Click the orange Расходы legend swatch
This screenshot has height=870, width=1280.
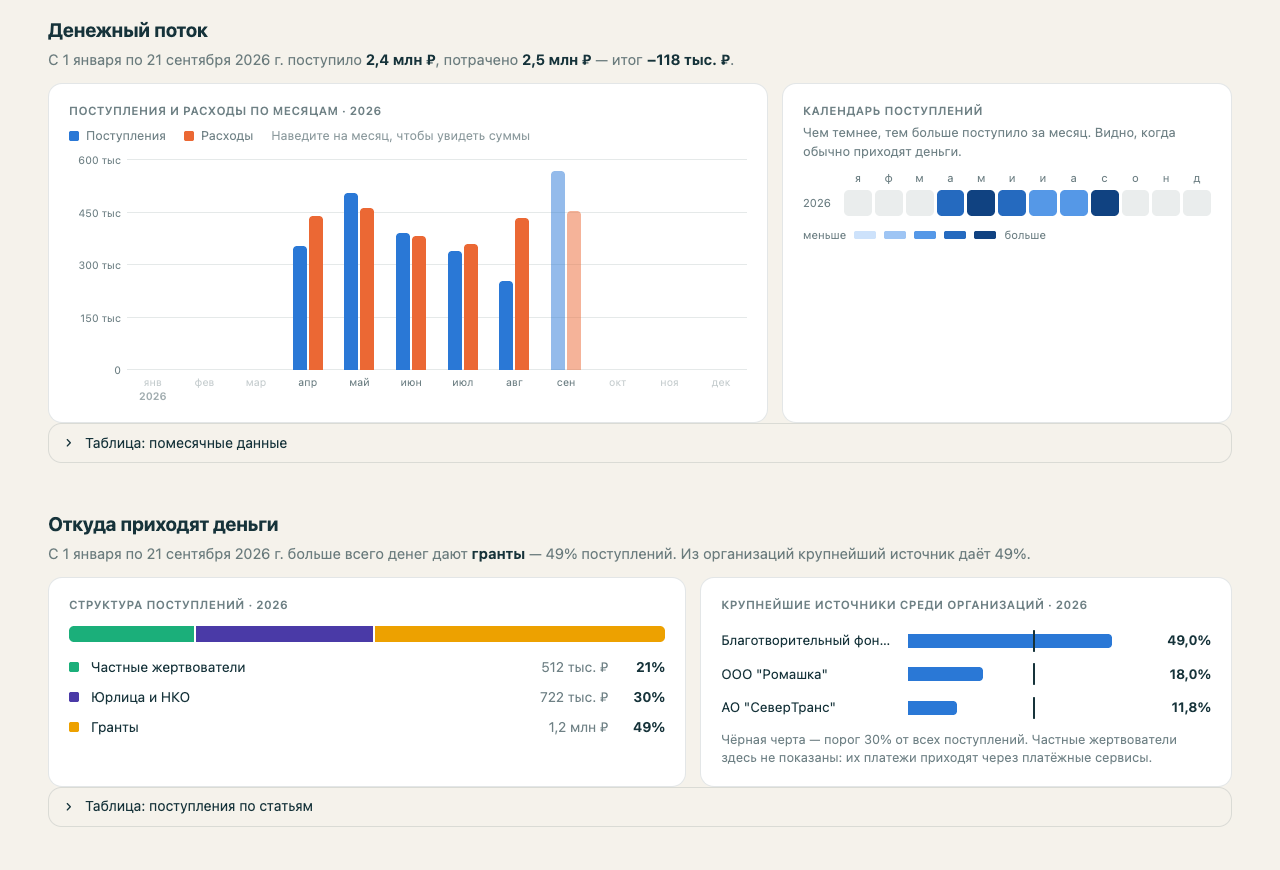pyautogui.click(x=189, y=136)
